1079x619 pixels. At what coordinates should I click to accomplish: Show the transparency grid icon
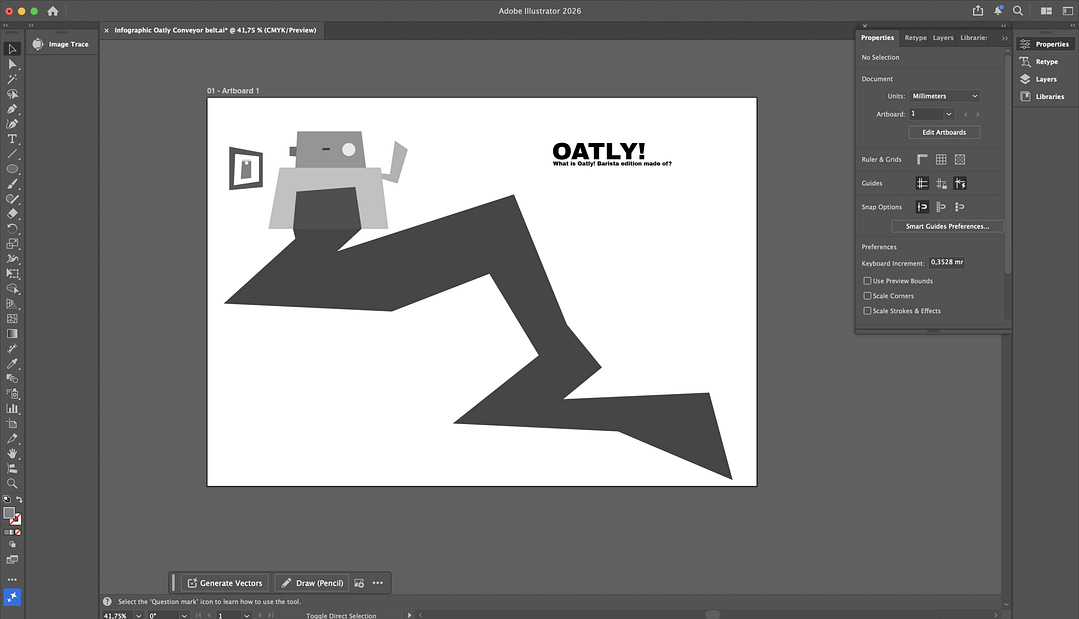(x=959, y=159)
